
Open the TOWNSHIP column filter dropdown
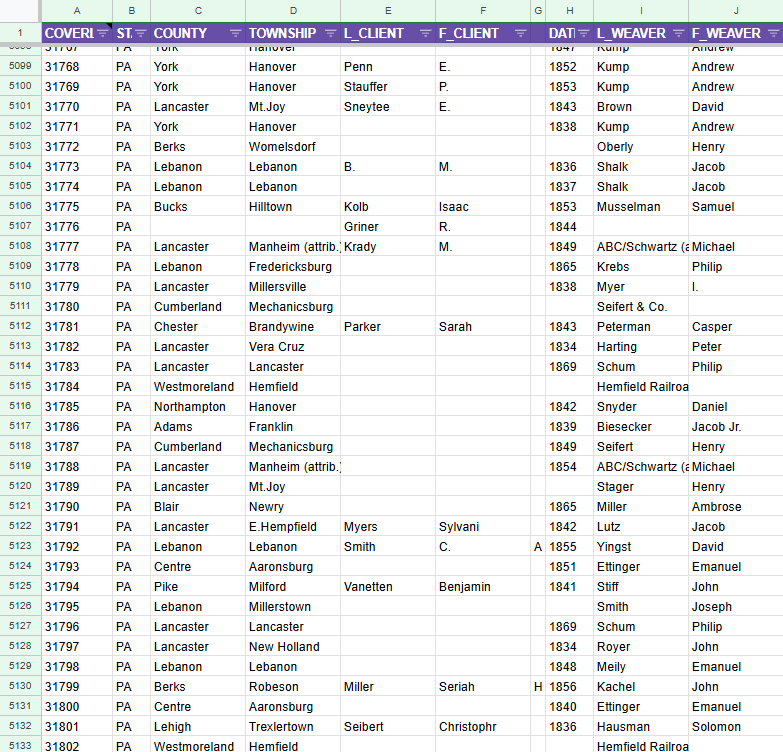click(331, 33)
